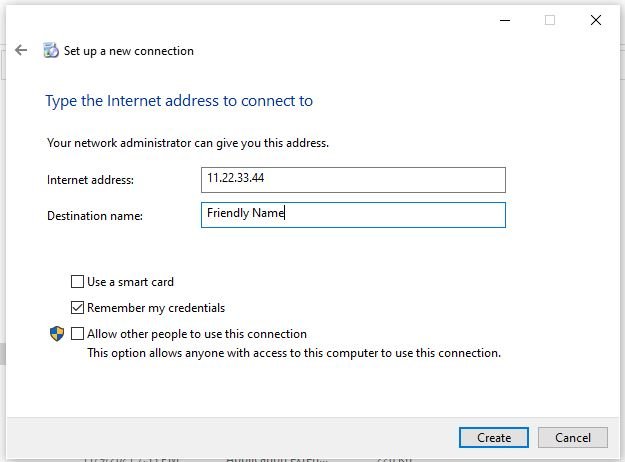The height and width of the screenshot is (462, 625).
Task: Click the greyed-out maximize window button
Action: tap(549, 20)
